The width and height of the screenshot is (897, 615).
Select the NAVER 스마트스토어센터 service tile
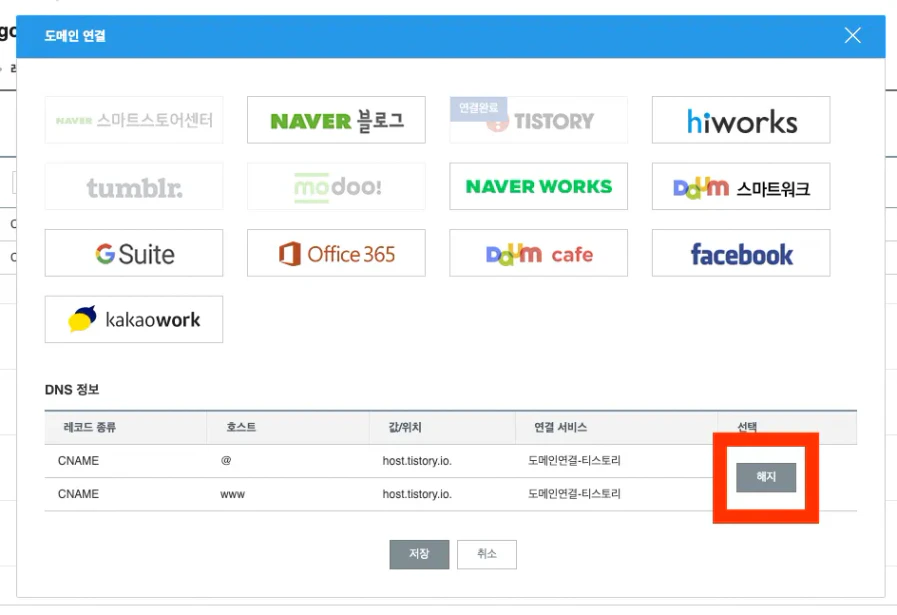(134, 120)
